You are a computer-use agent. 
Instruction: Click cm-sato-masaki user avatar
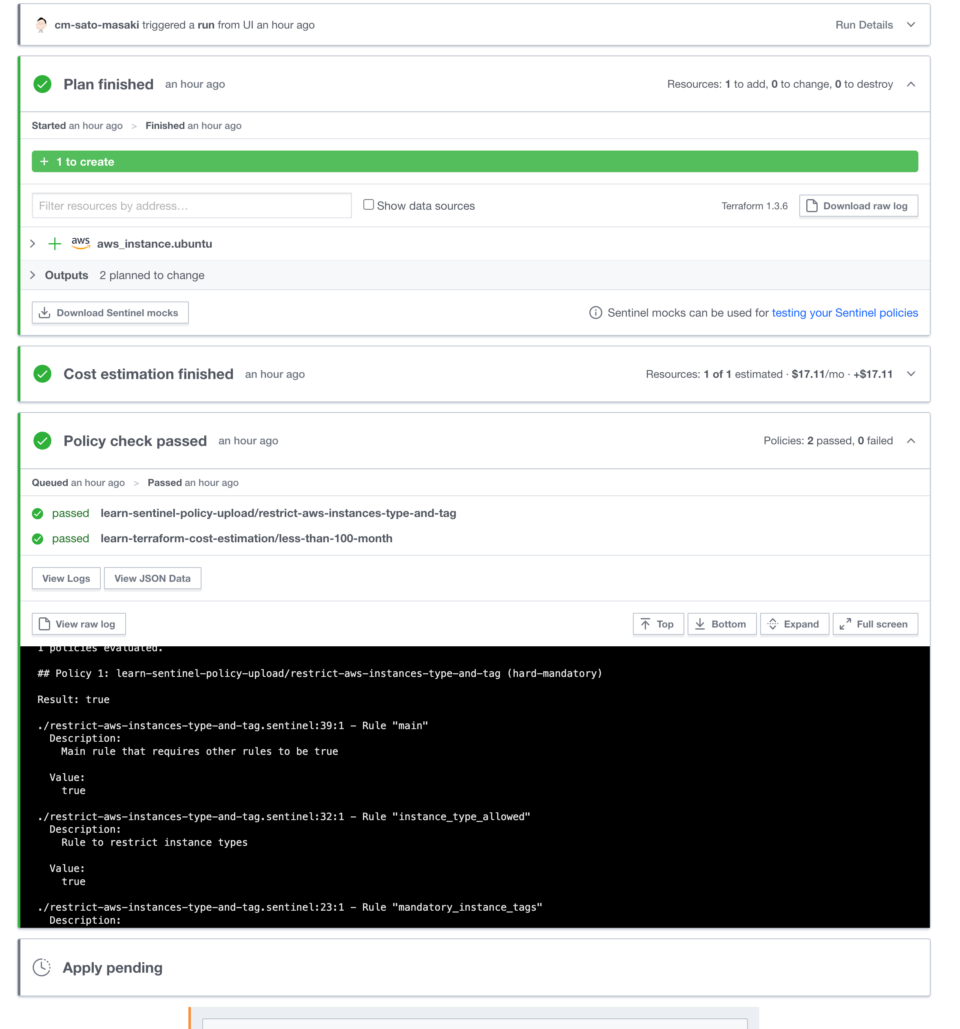click(x=41, y=25)
